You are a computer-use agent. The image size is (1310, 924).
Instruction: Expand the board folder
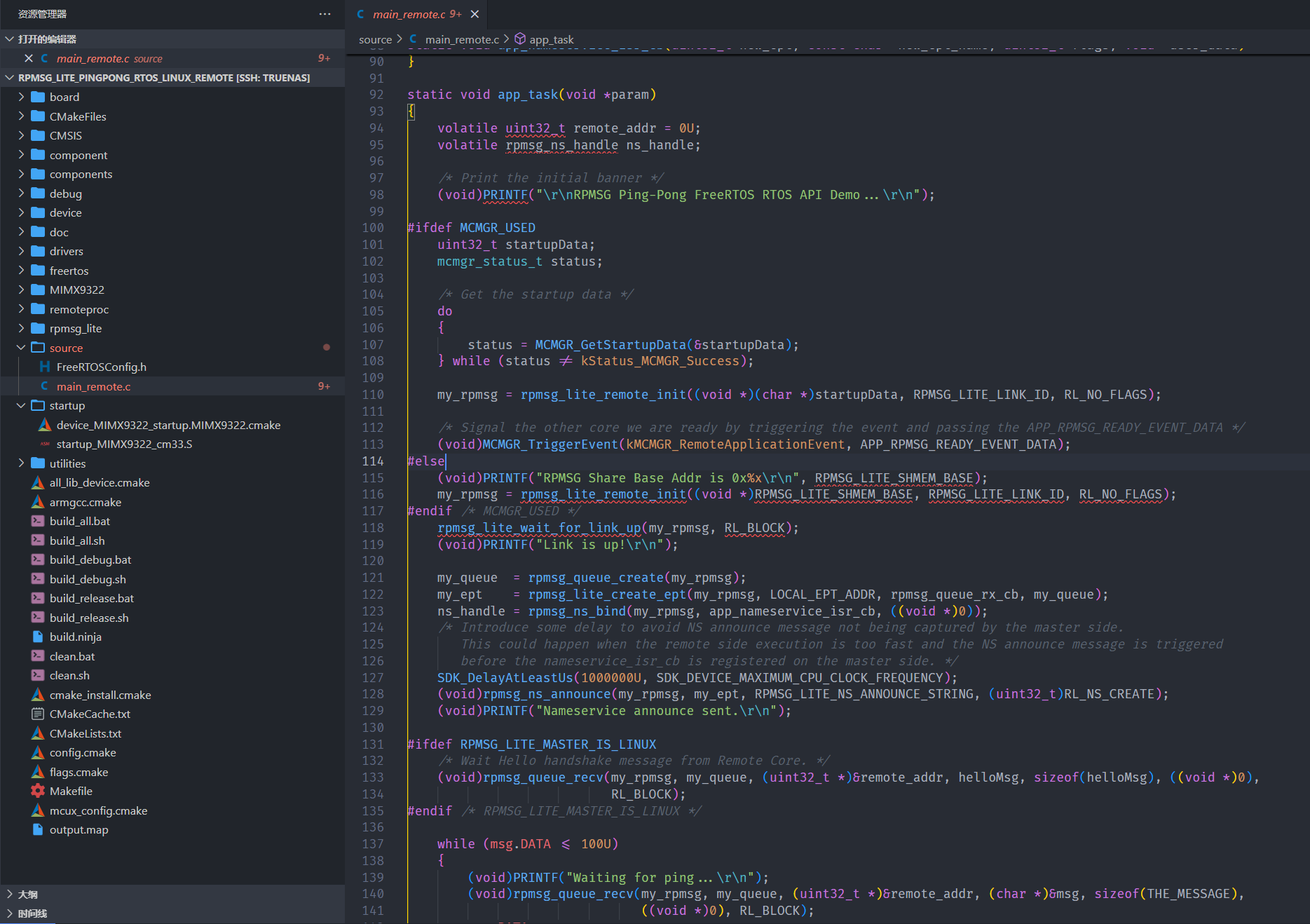pyautogui.click(x=21, y=97)
